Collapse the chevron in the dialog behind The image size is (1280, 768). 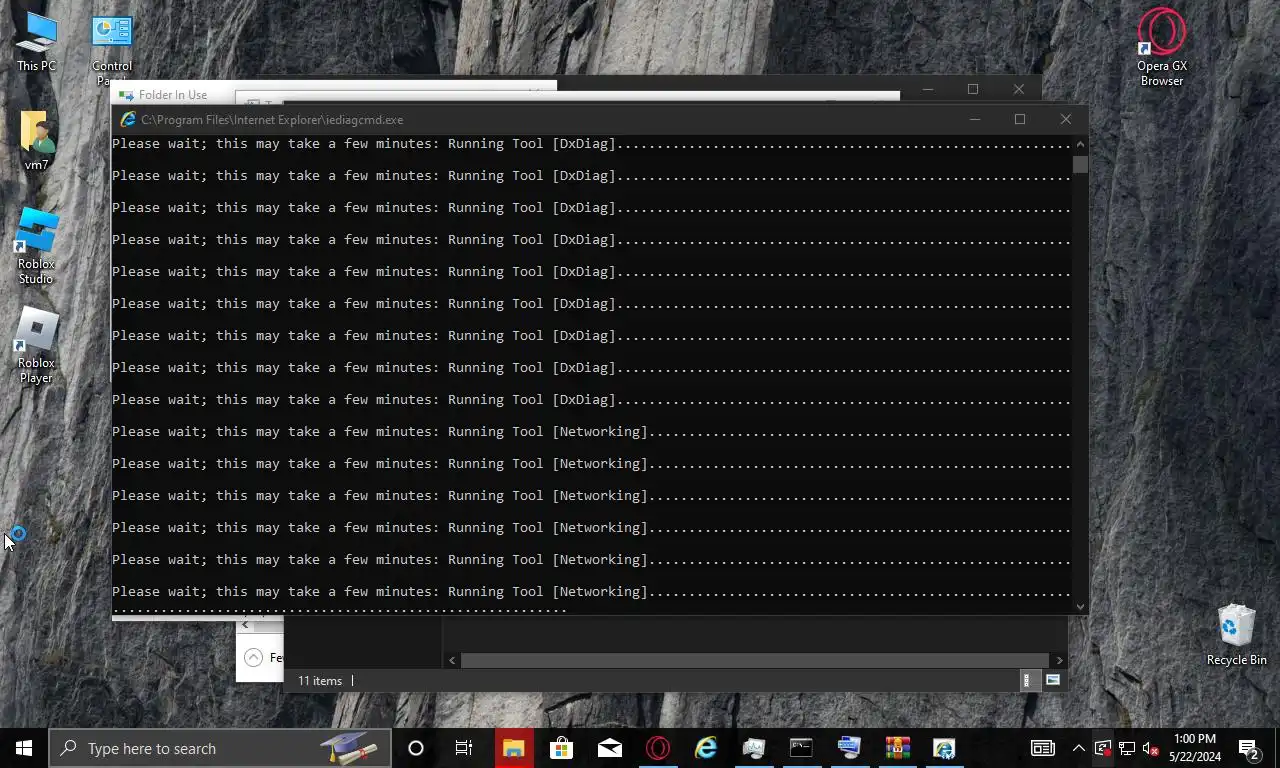[x=253, y=657]
